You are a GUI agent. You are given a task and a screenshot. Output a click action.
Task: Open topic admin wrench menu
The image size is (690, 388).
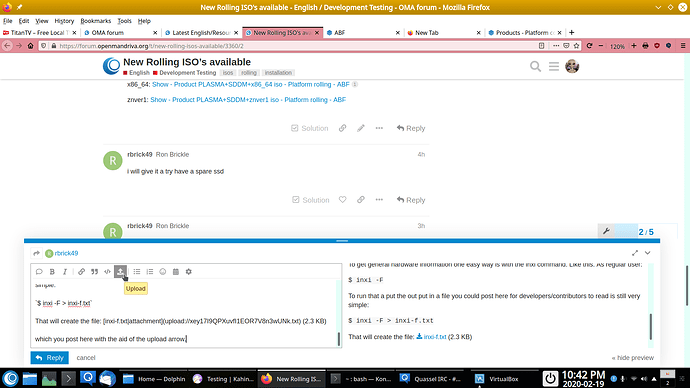click(606, 231)
